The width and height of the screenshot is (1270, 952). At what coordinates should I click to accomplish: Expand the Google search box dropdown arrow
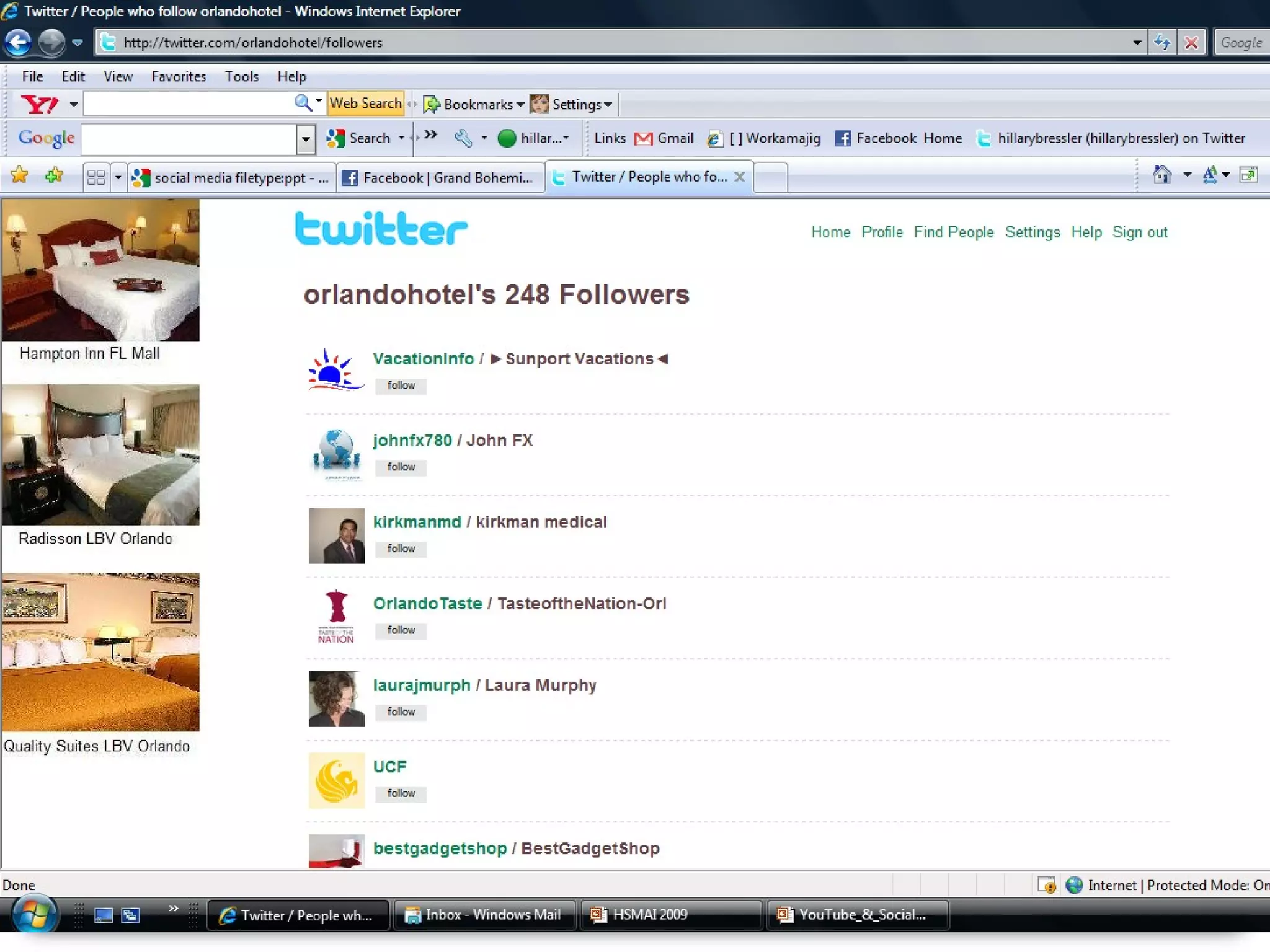pos(305,139)
